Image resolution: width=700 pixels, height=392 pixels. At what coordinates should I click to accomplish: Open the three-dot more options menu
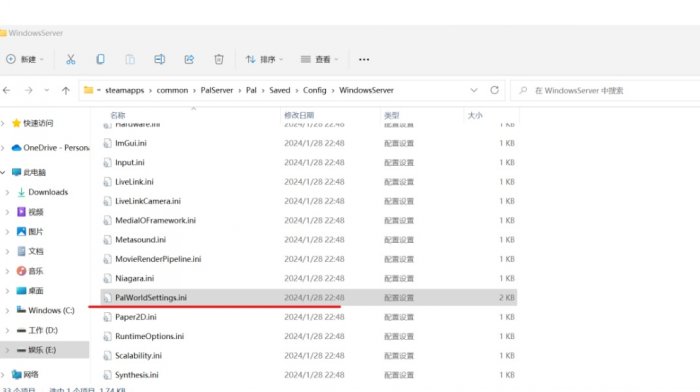[364, 59]
